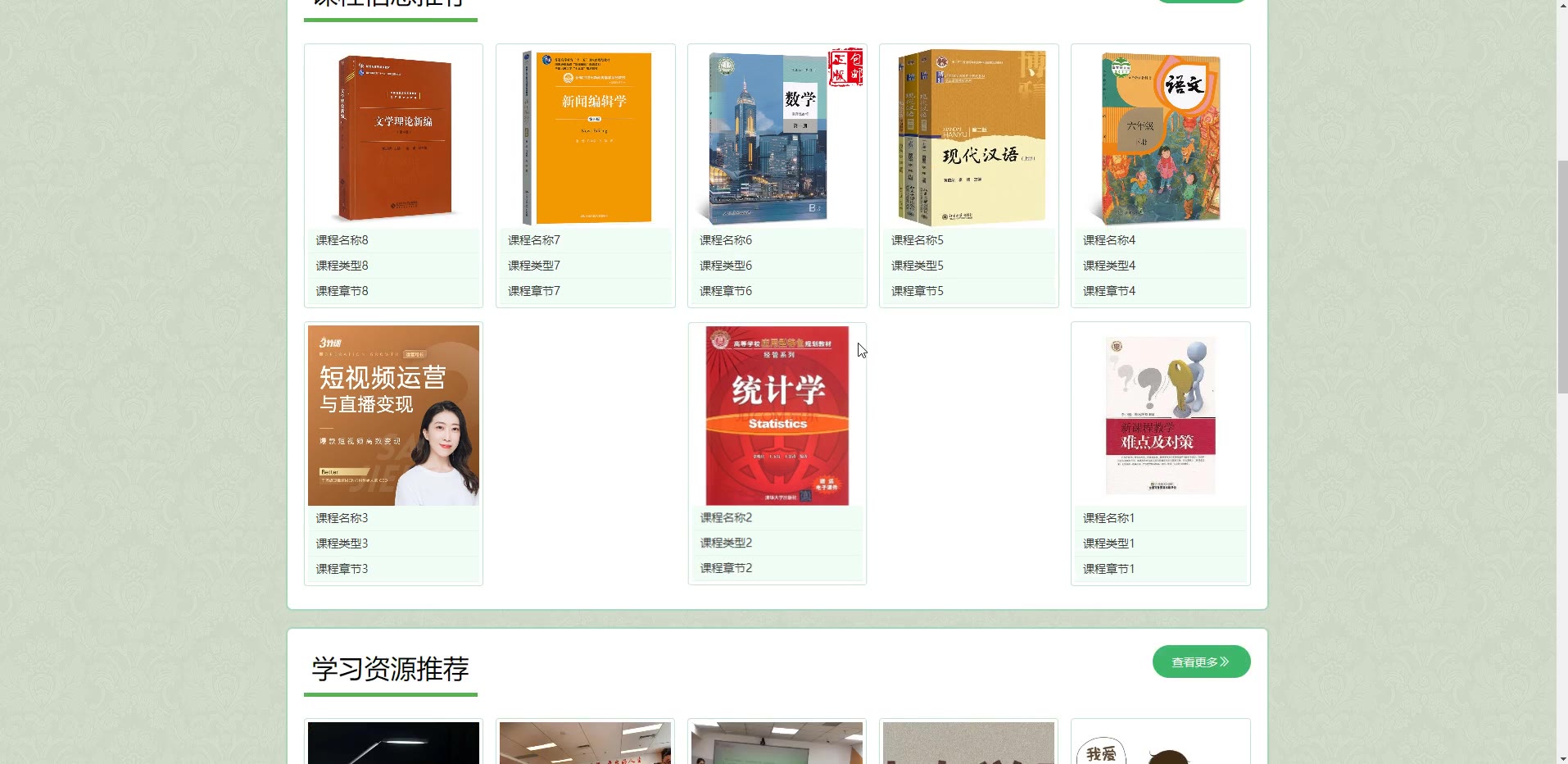The image size is (1568, 764).
Task: Click the text 课程章节4
Action: tap(1109, 291)
